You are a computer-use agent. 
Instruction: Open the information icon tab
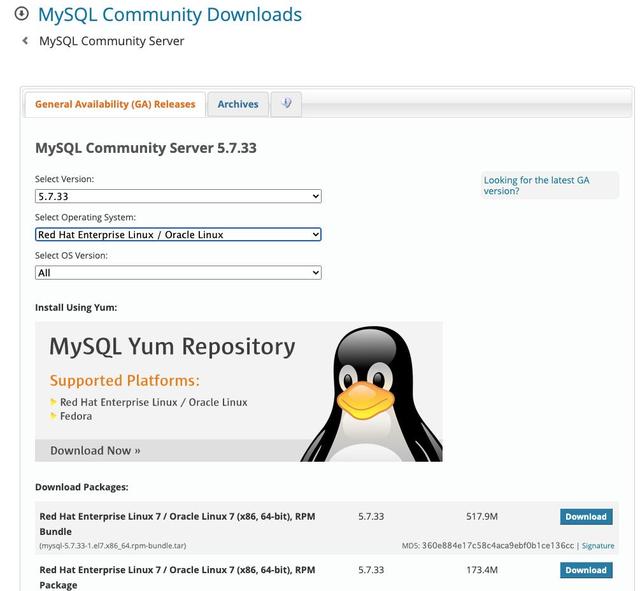click(286, 104)
